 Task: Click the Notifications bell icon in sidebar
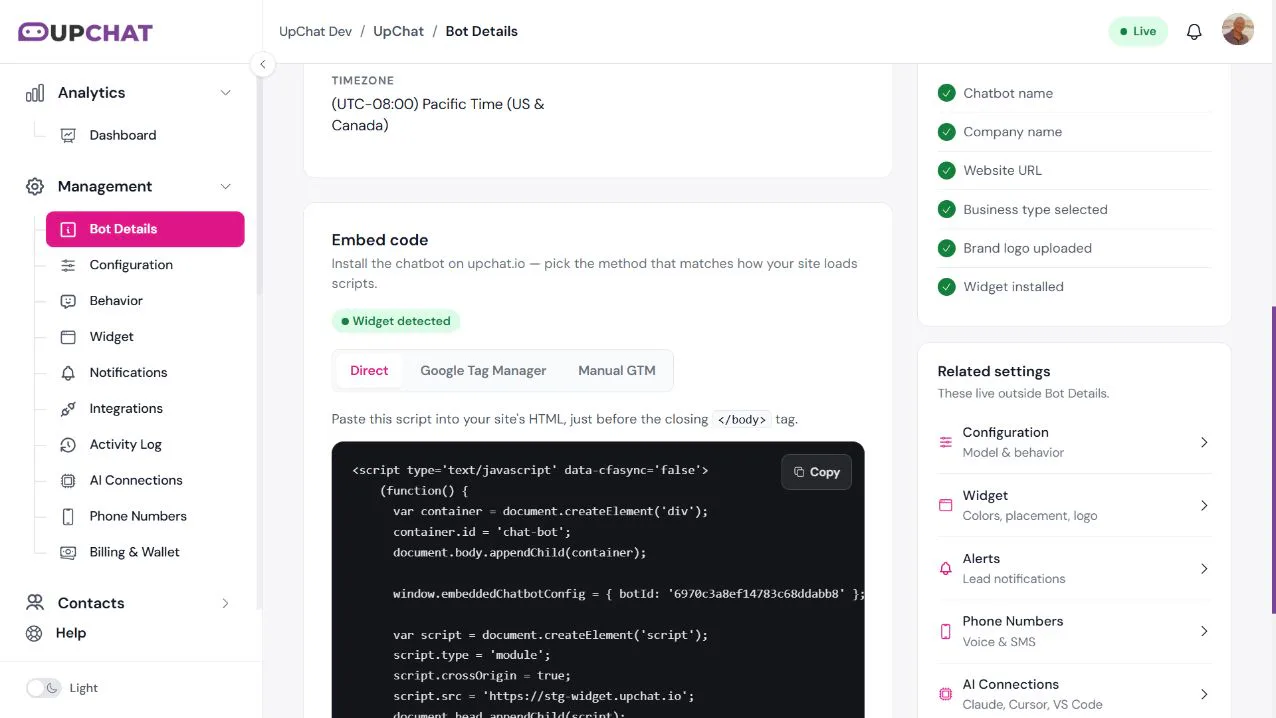pyautogui.click(x=68, y=373)
